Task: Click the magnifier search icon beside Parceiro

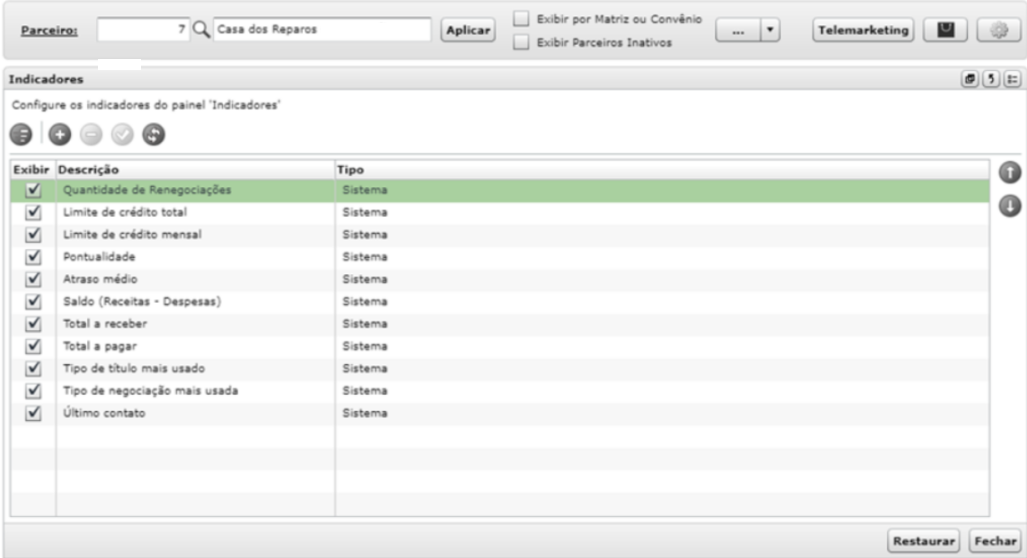Action: coord(202,29)
